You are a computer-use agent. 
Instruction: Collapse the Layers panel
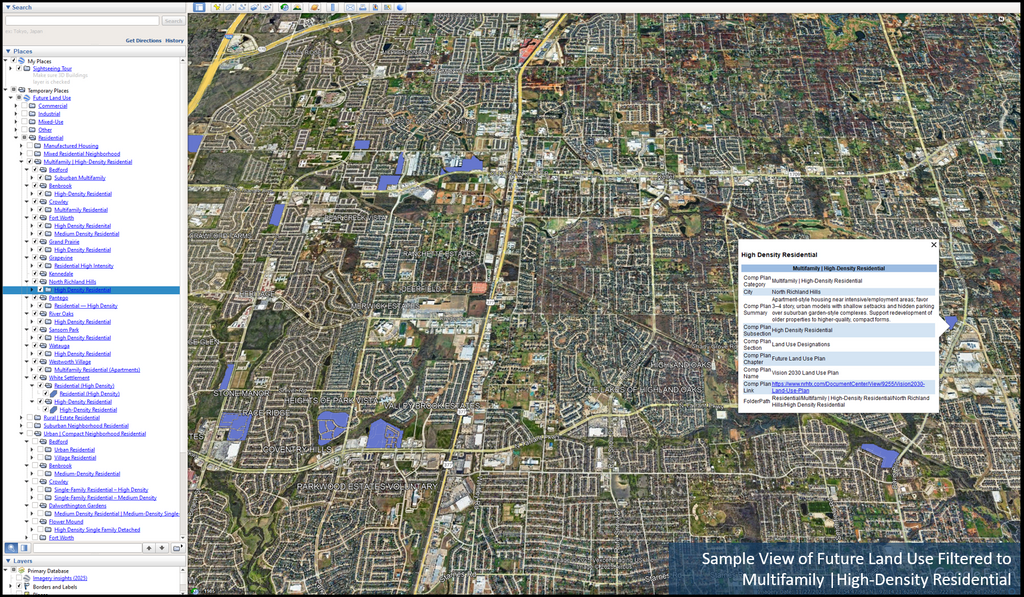(x=8, y=560)
